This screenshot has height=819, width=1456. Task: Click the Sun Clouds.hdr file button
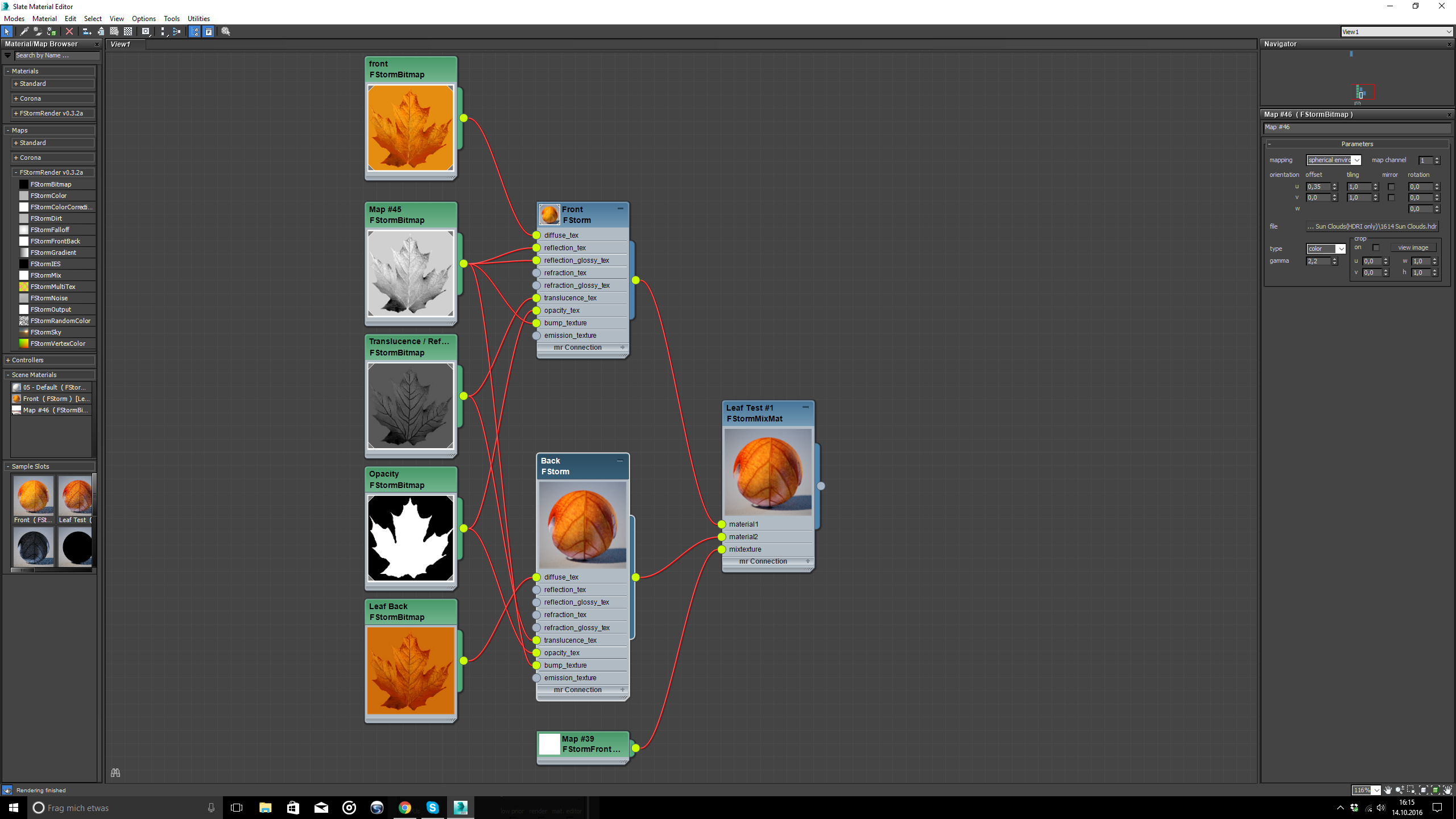click(x=1372, y=226)
